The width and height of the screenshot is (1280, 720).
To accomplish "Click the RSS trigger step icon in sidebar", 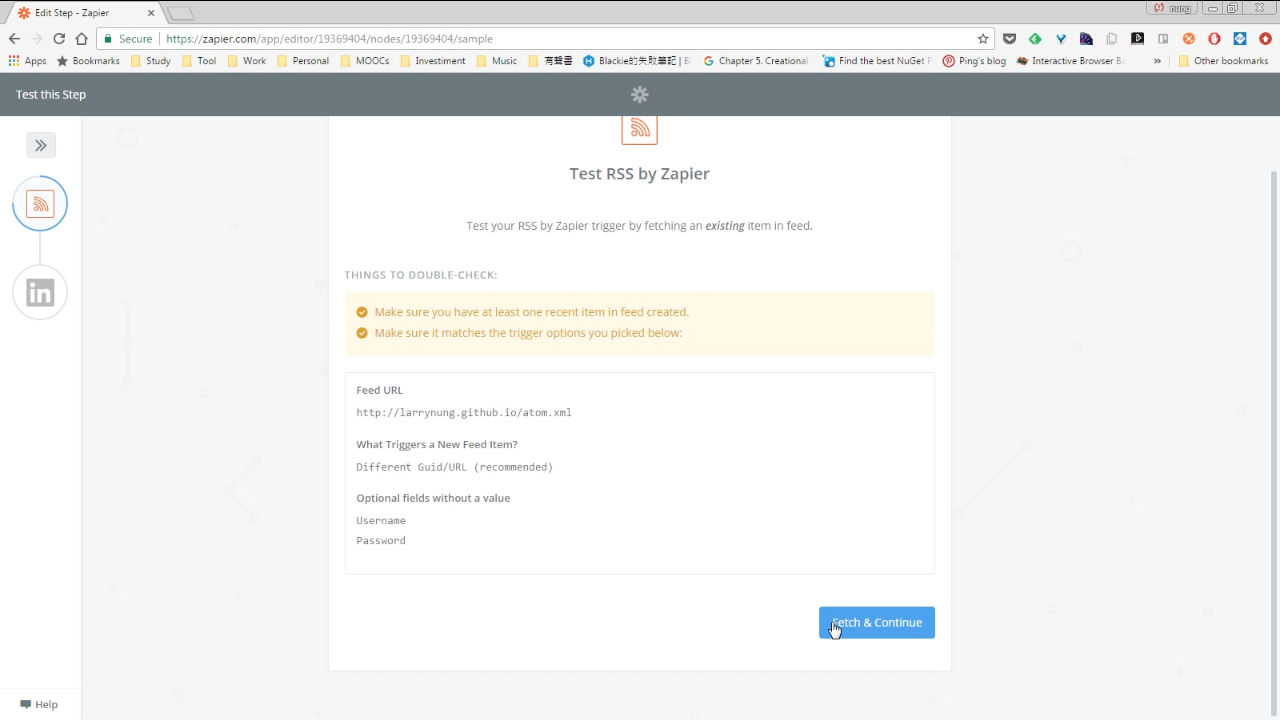I will tap(40, 204).
